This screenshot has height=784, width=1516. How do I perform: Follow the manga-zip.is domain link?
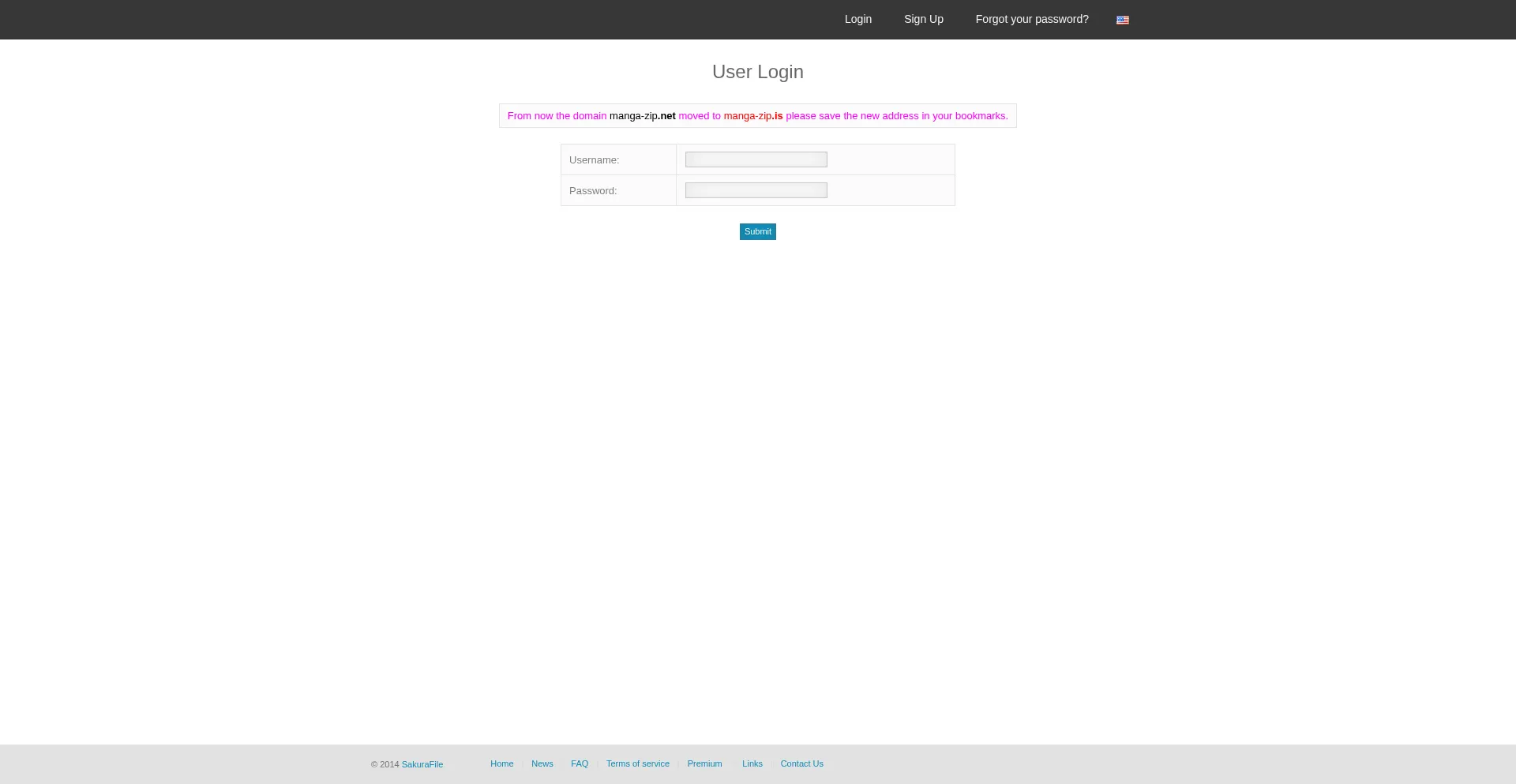753,116
